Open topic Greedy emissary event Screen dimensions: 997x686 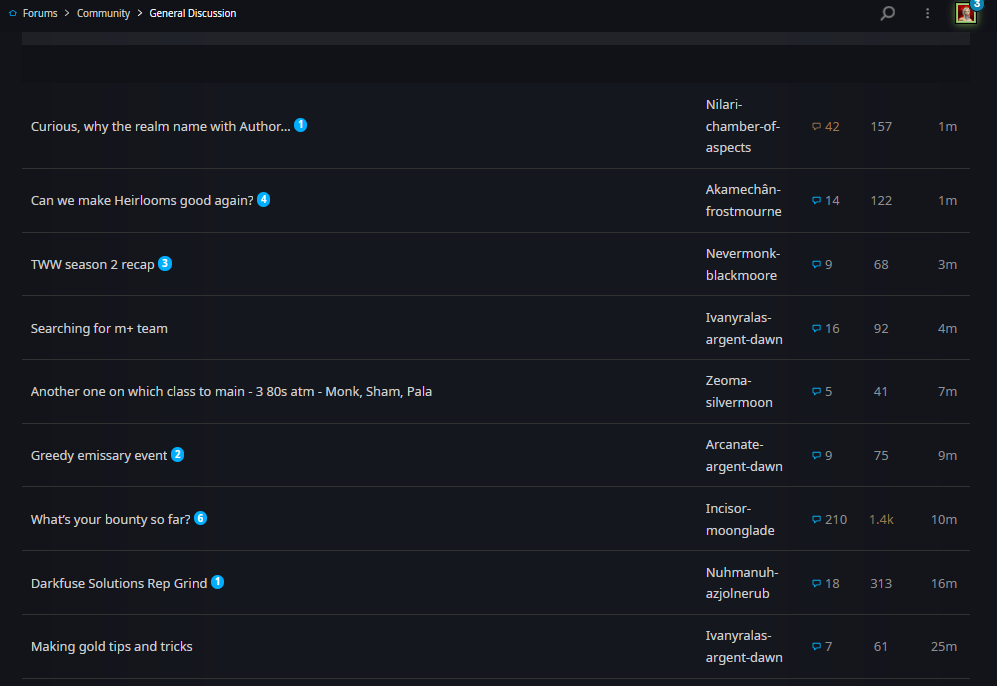point(99,455)
